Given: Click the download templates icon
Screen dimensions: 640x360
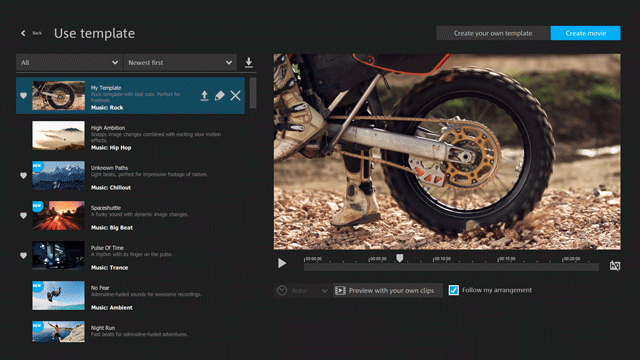Looking at the screenshot, I should coord(249,62).
